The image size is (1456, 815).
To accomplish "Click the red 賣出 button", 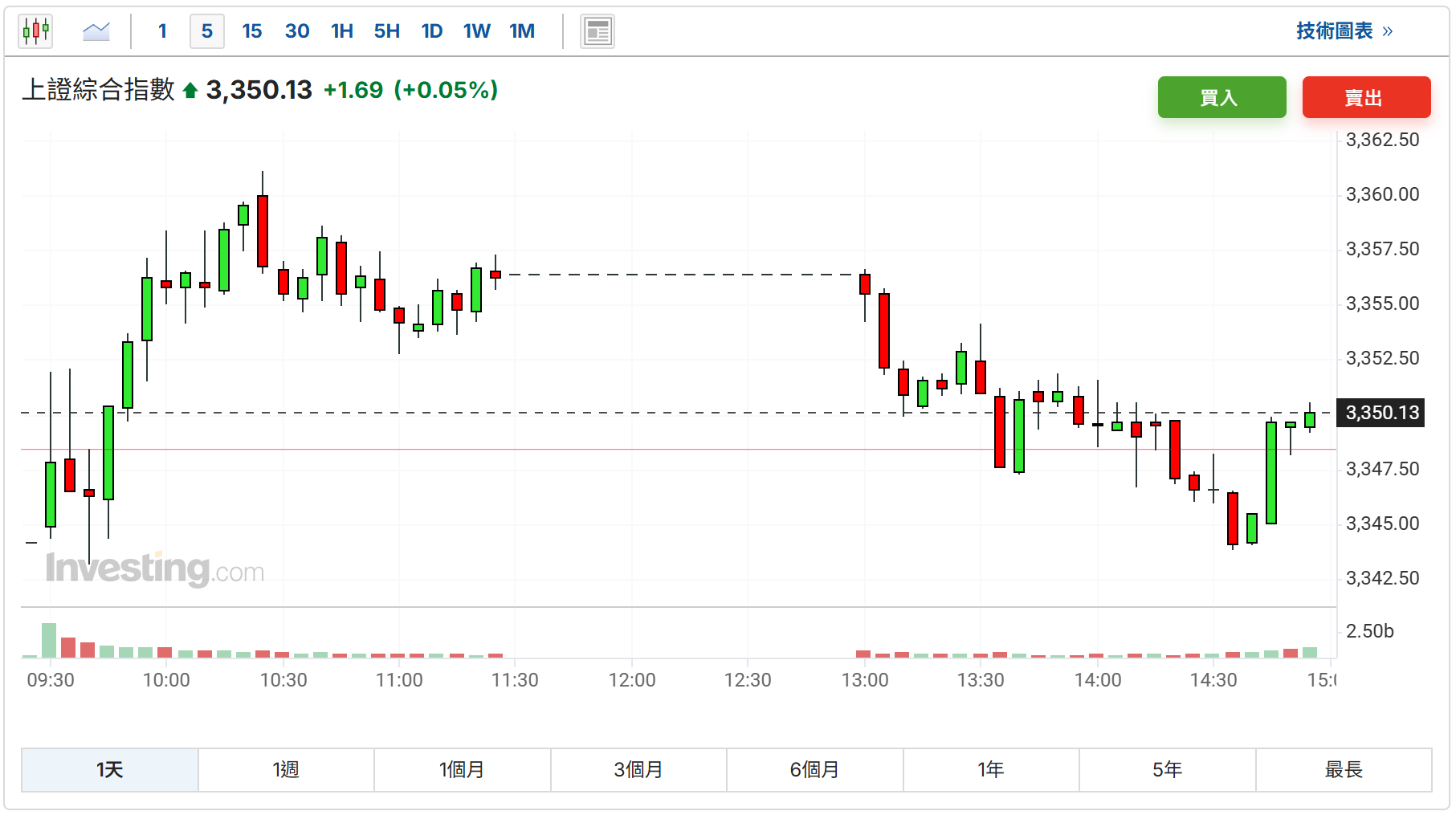I will [1367, 97].
